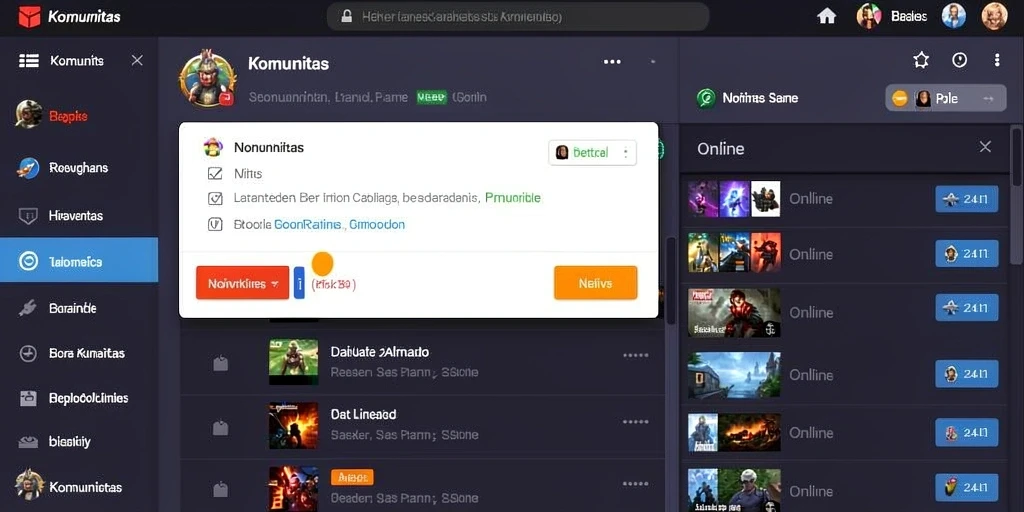Screen dimensions: 1024x512
Task: Open the vertical three-dot menu at top right
Action: [997, 61]
